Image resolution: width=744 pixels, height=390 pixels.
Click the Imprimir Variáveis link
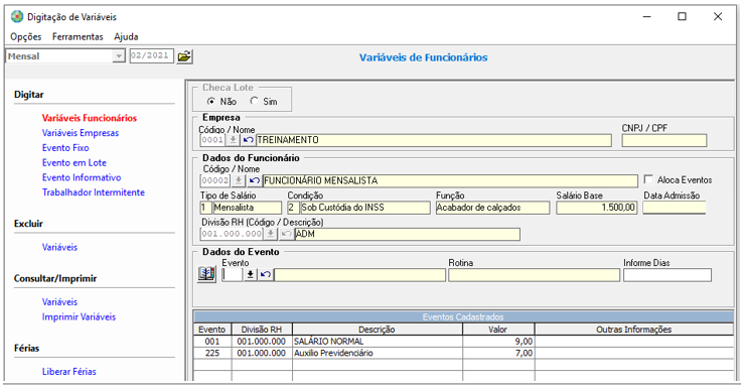click(79, 317)
